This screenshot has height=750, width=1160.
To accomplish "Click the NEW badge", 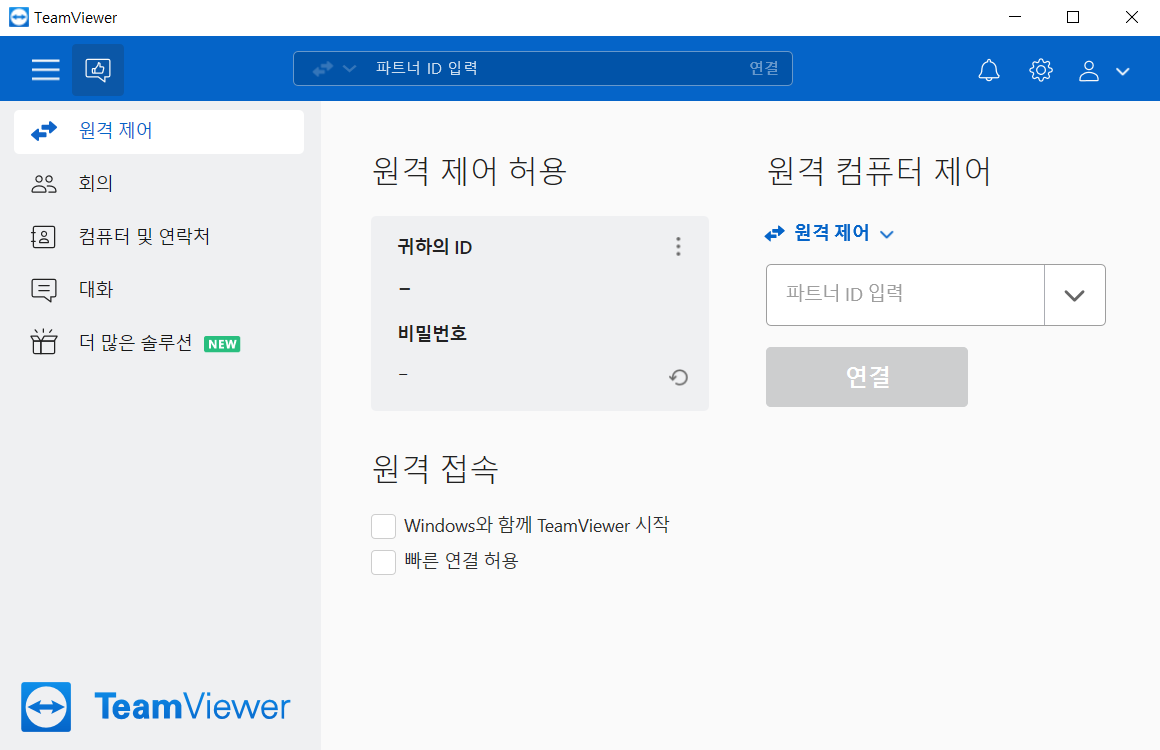I will [222, 344].
